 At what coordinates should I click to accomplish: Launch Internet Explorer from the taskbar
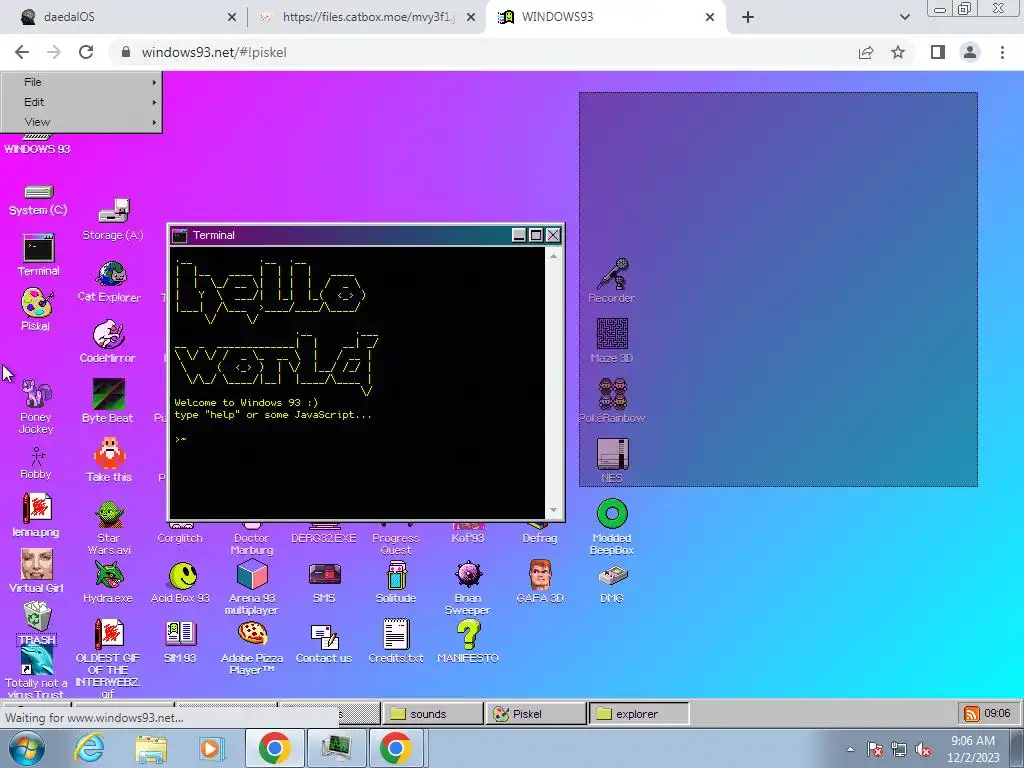pos(89,748)
